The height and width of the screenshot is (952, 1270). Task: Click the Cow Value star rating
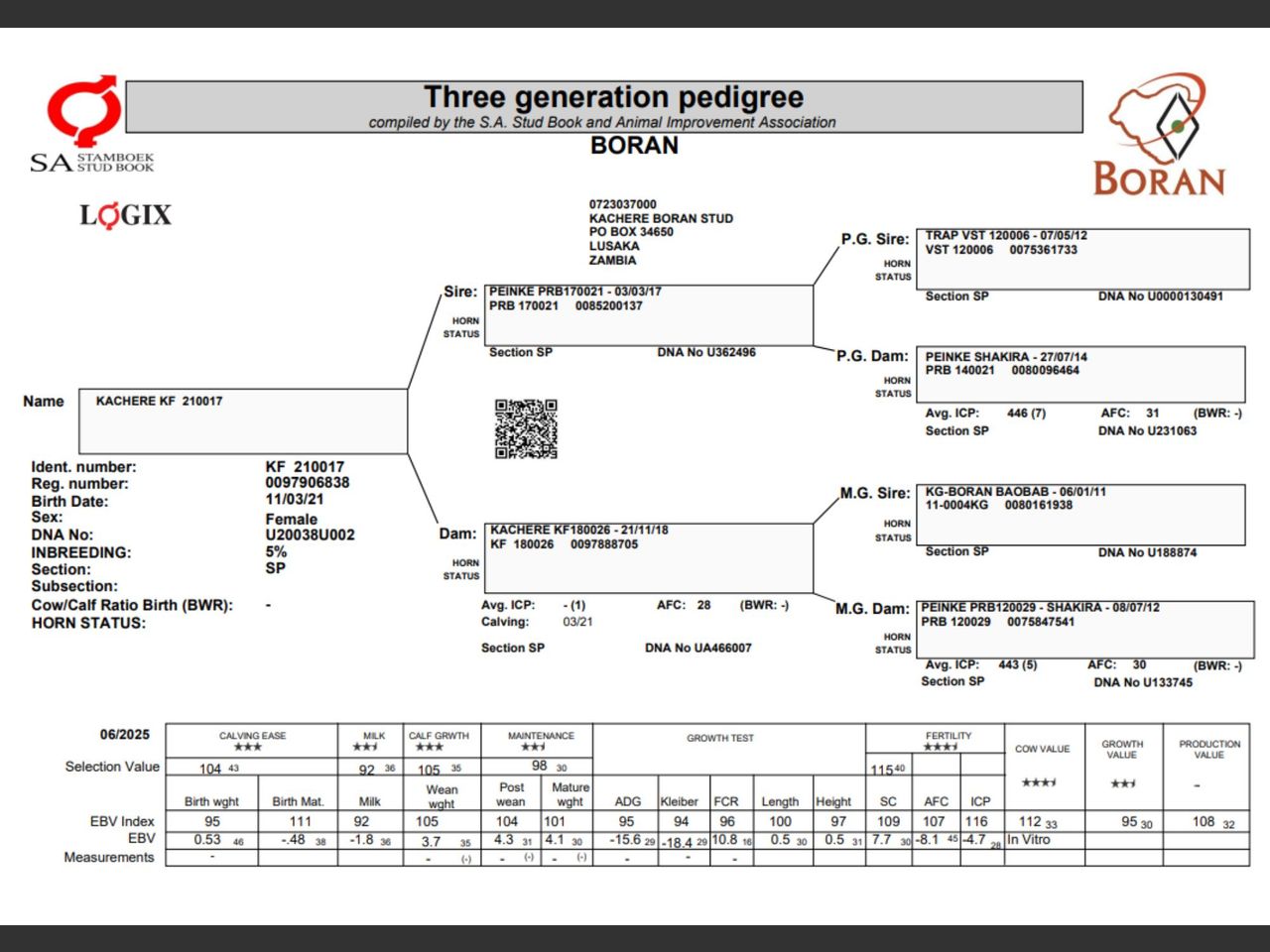(1041, 781)
